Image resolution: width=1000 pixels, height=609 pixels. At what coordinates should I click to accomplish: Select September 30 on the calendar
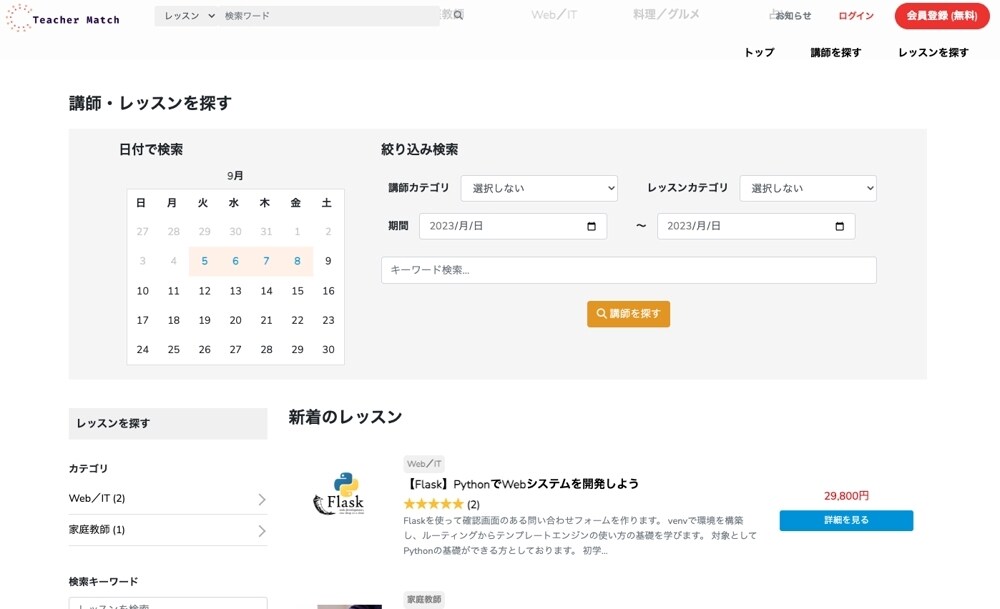328,349
